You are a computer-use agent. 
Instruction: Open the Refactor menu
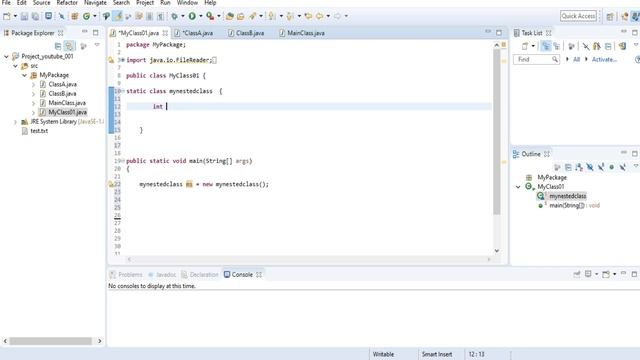click(67, 3)
